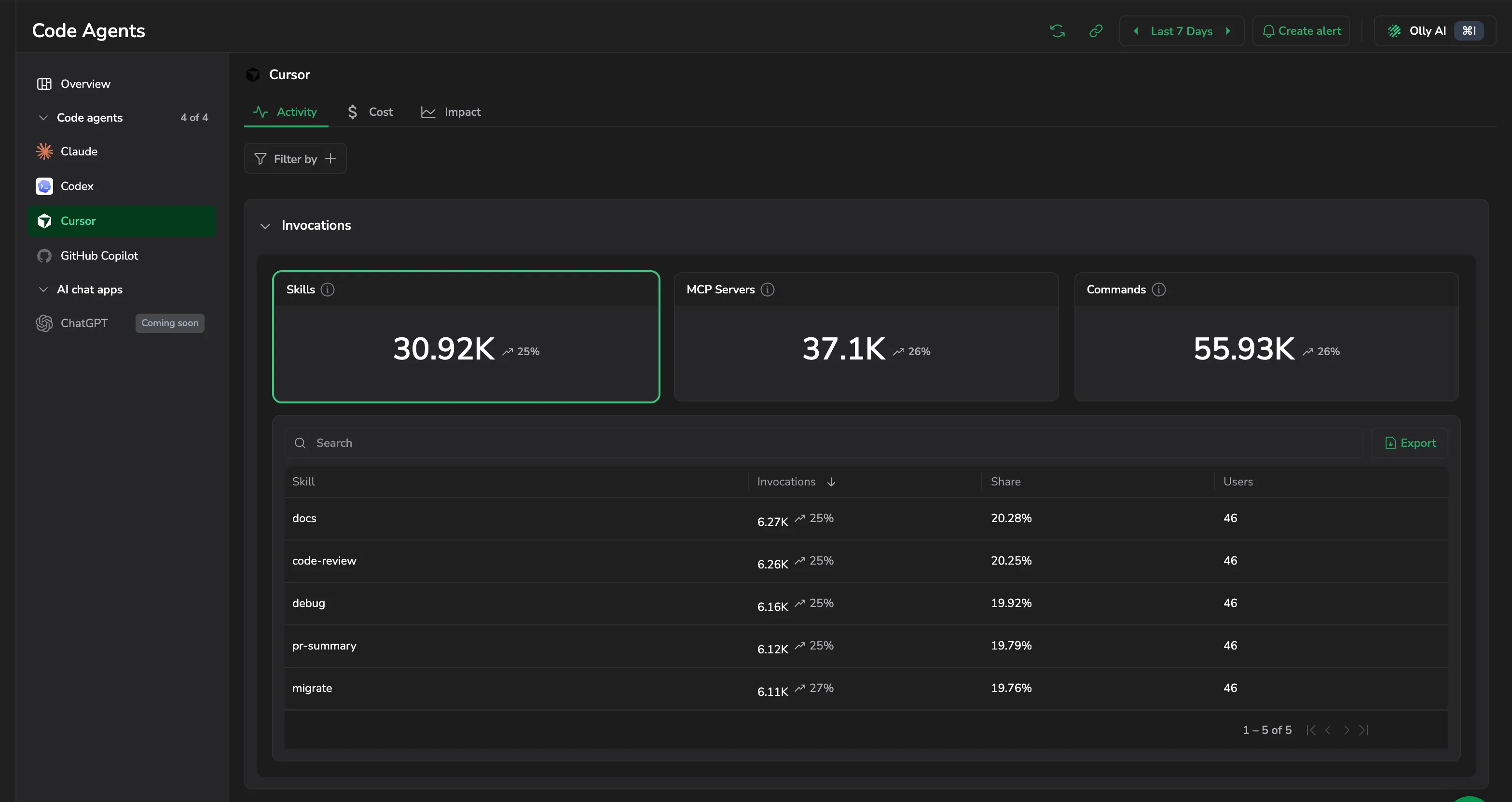This screenshot has width=1512, height=802.
Task: Sort by the Invocations column arrow
Action: pos(831,482)
